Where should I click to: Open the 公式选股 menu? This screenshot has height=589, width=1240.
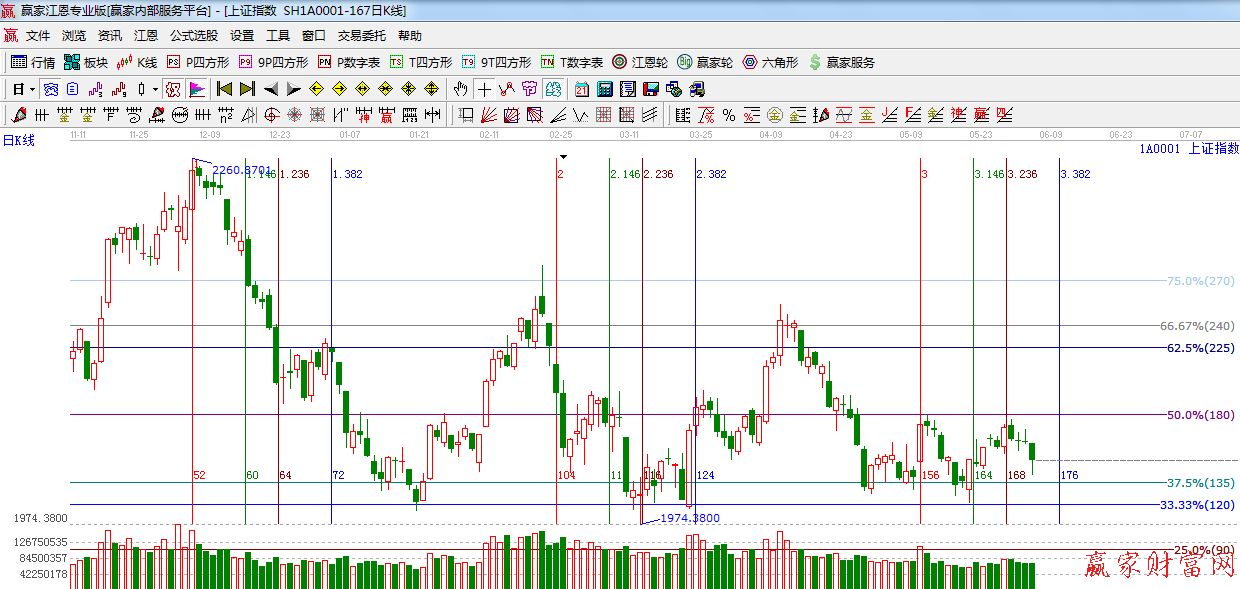click(193, 35)
